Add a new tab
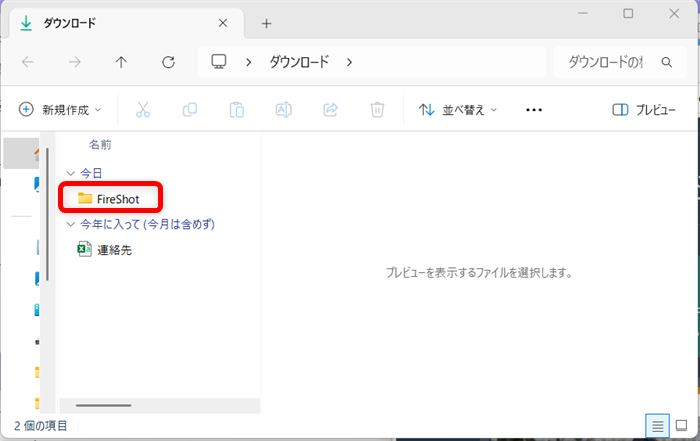 (x=266, y=23)
